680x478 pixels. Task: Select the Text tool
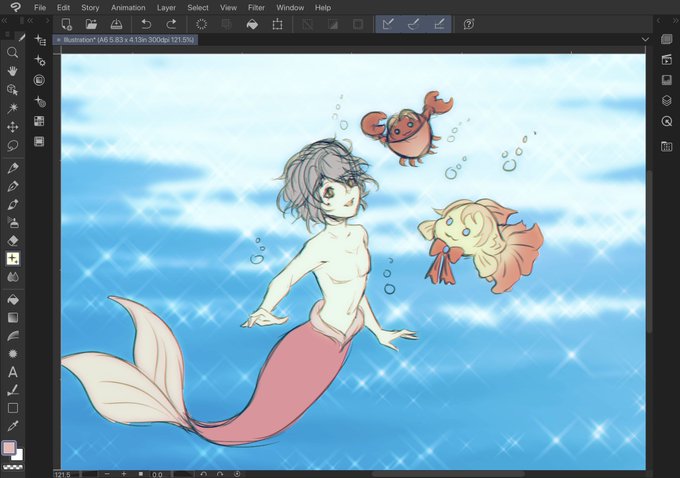click(13, 372)
